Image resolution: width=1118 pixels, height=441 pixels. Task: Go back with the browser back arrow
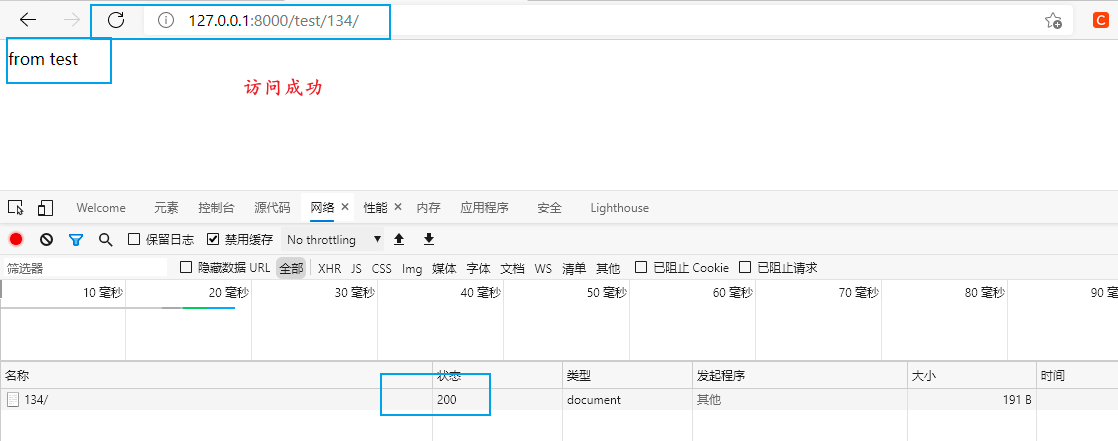tap(28, 20)
